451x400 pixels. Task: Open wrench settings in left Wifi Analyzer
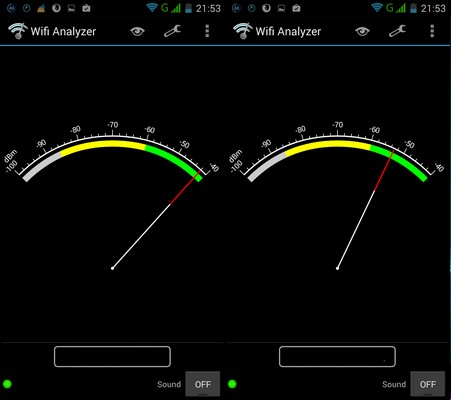172,31
